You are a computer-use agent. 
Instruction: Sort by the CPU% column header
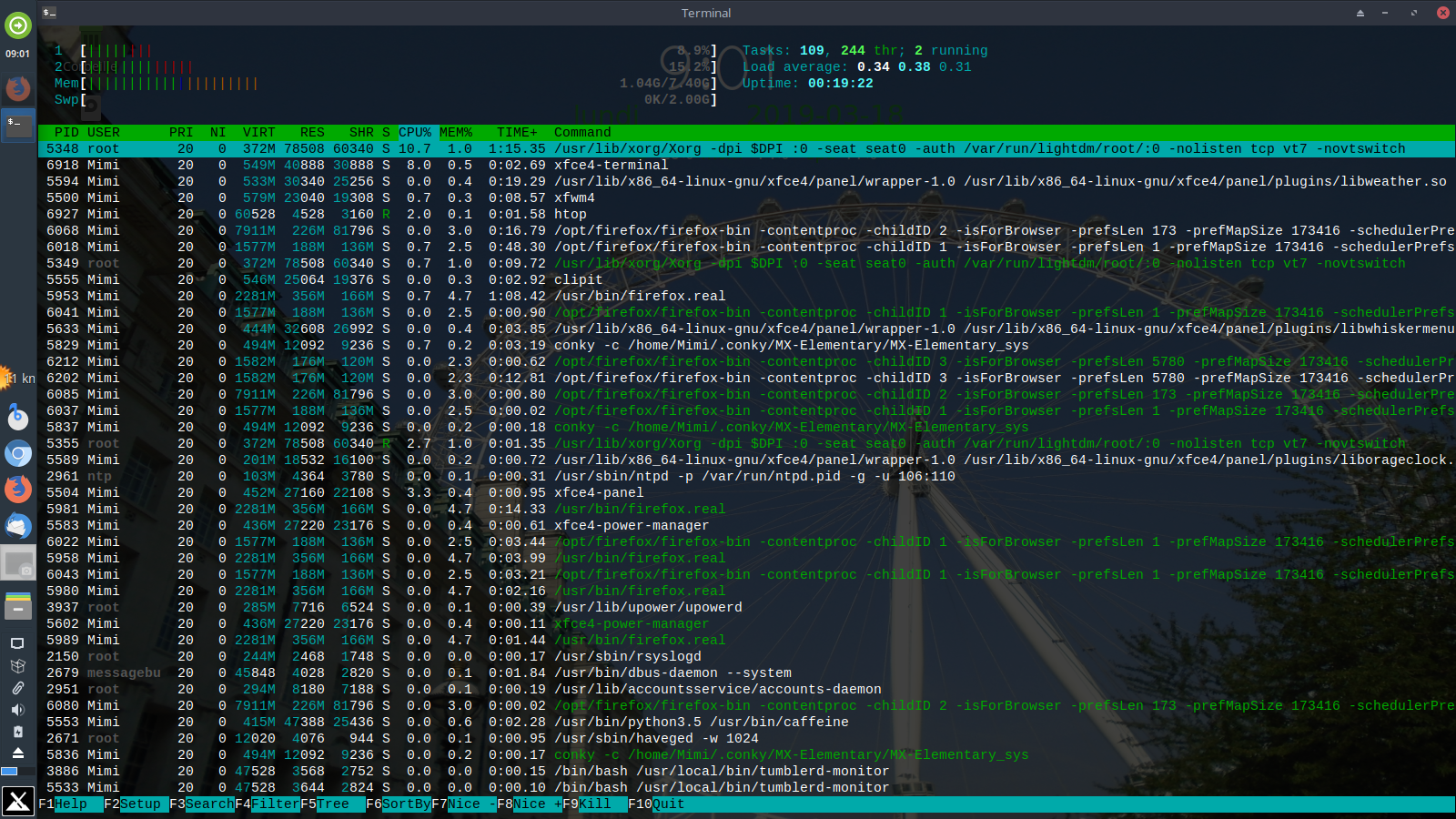[x=415, y=133]
